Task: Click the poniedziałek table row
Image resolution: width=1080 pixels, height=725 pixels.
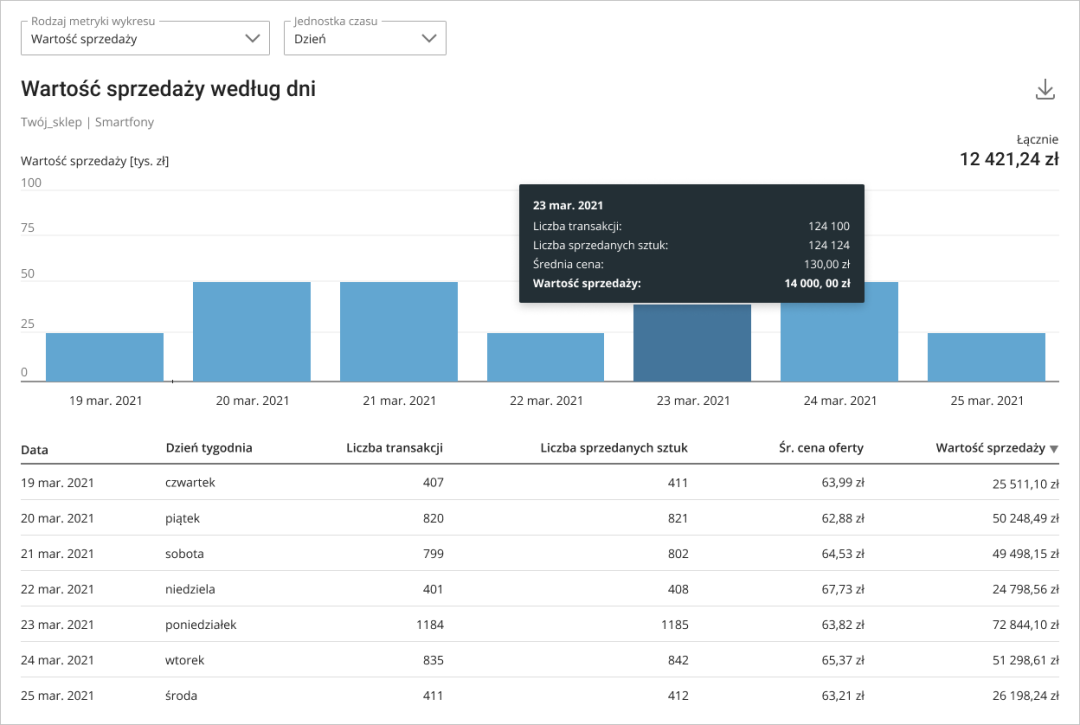Action: pos(540,625)
